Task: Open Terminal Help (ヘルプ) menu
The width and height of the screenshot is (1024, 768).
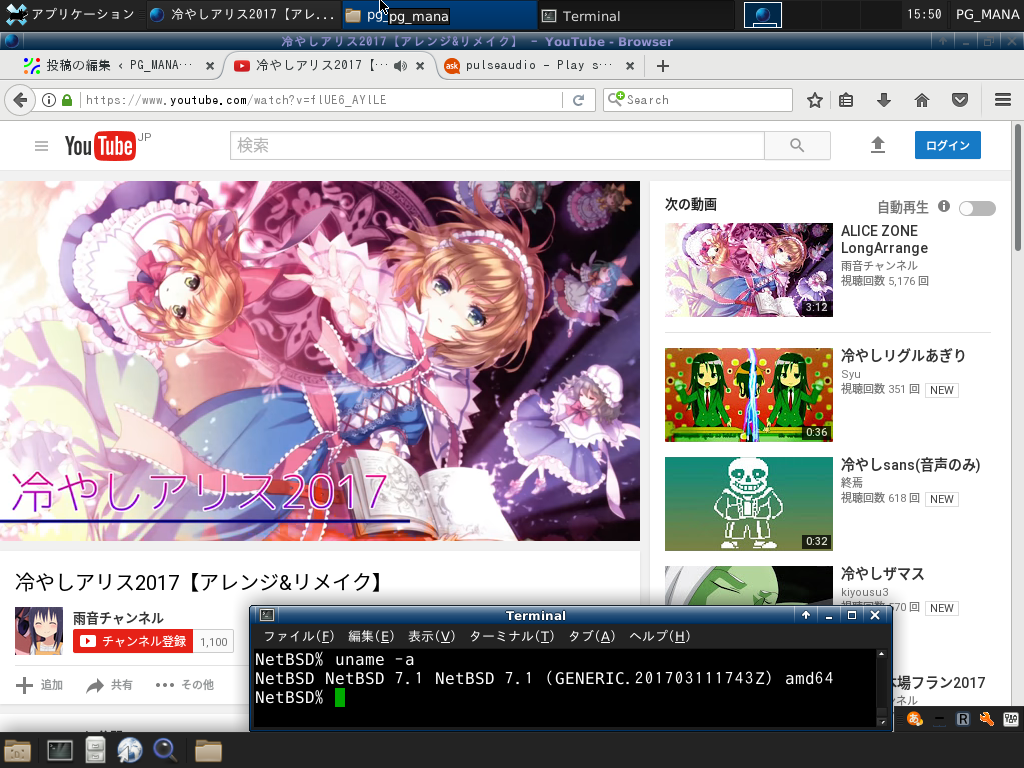Action: (660, 636)
